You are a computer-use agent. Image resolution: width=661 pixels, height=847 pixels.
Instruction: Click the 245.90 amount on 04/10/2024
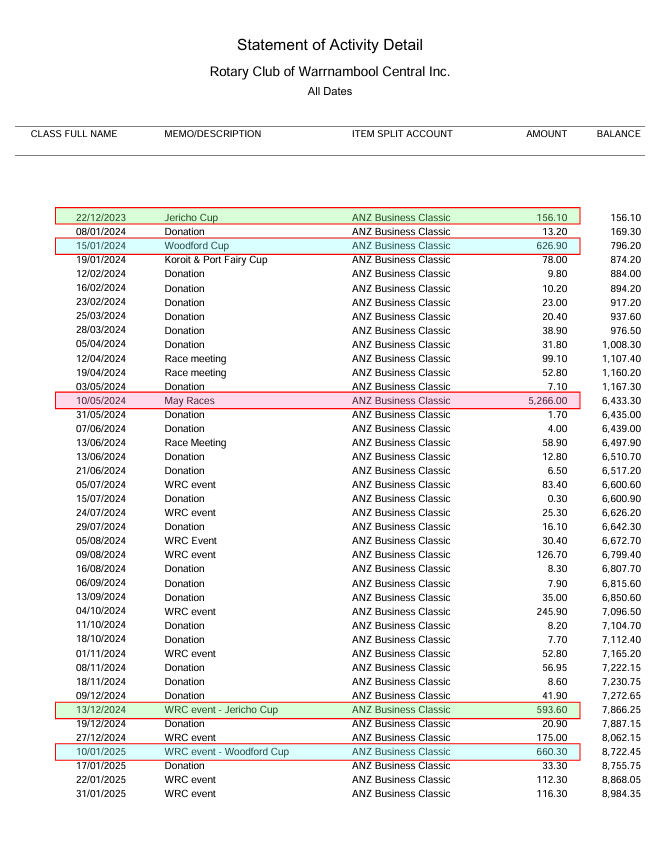point(552,611)
